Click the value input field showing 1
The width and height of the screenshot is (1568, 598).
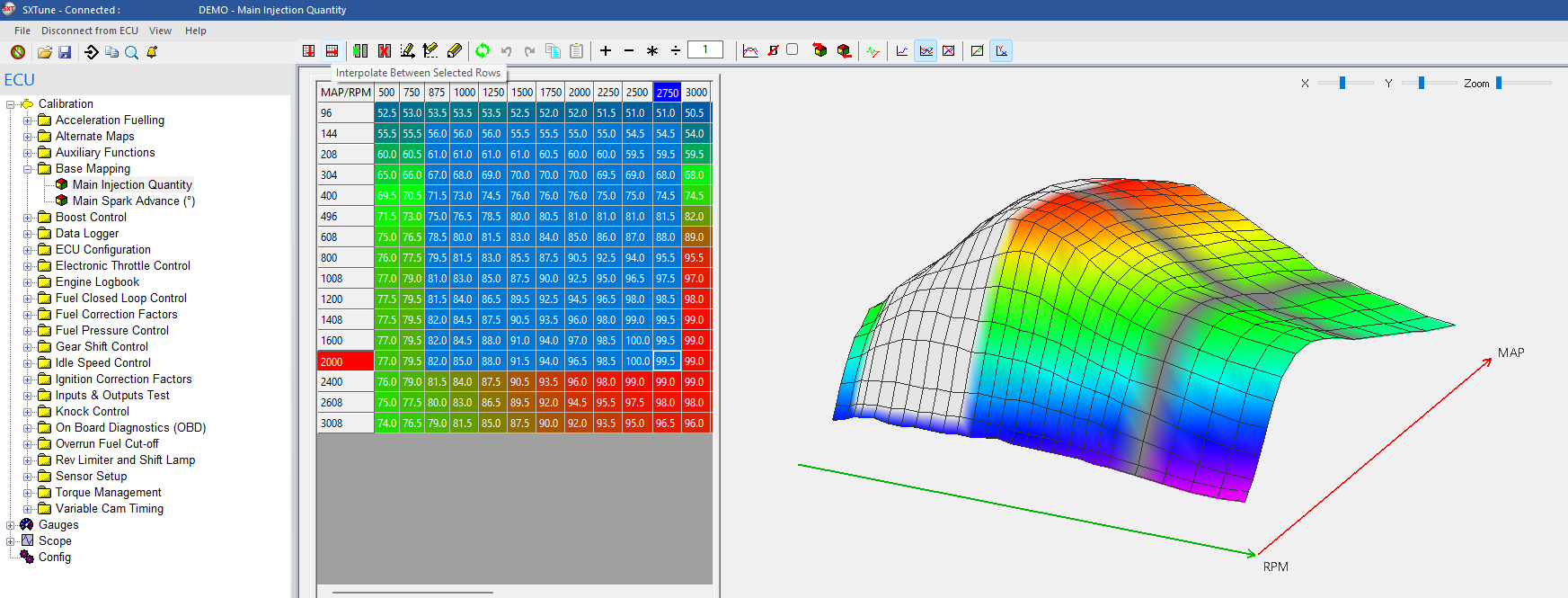[705, 49]
